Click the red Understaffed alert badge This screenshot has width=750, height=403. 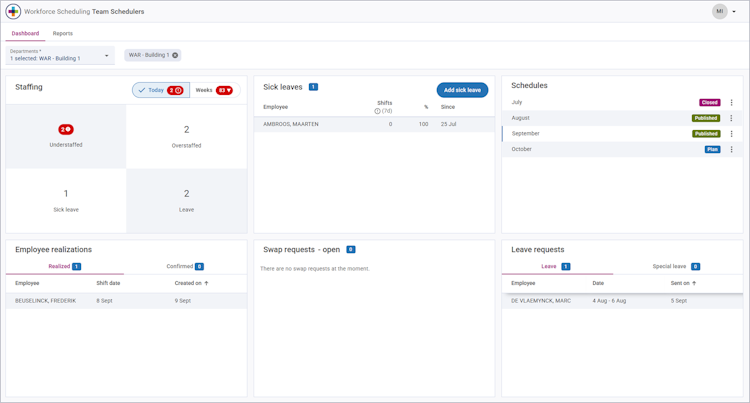pos(66,129)
